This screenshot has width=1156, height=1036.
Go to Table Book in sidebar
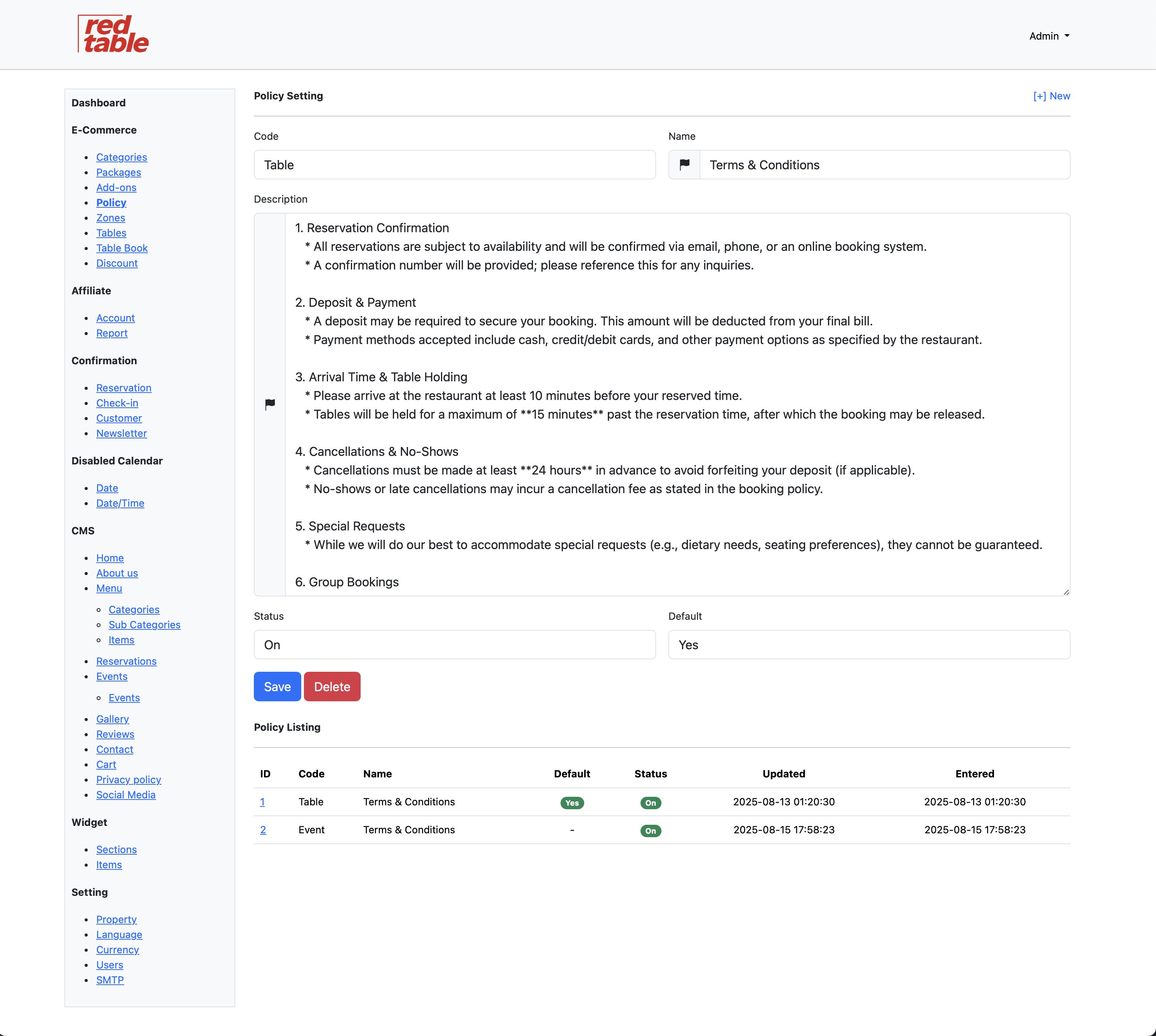point(122,248)
